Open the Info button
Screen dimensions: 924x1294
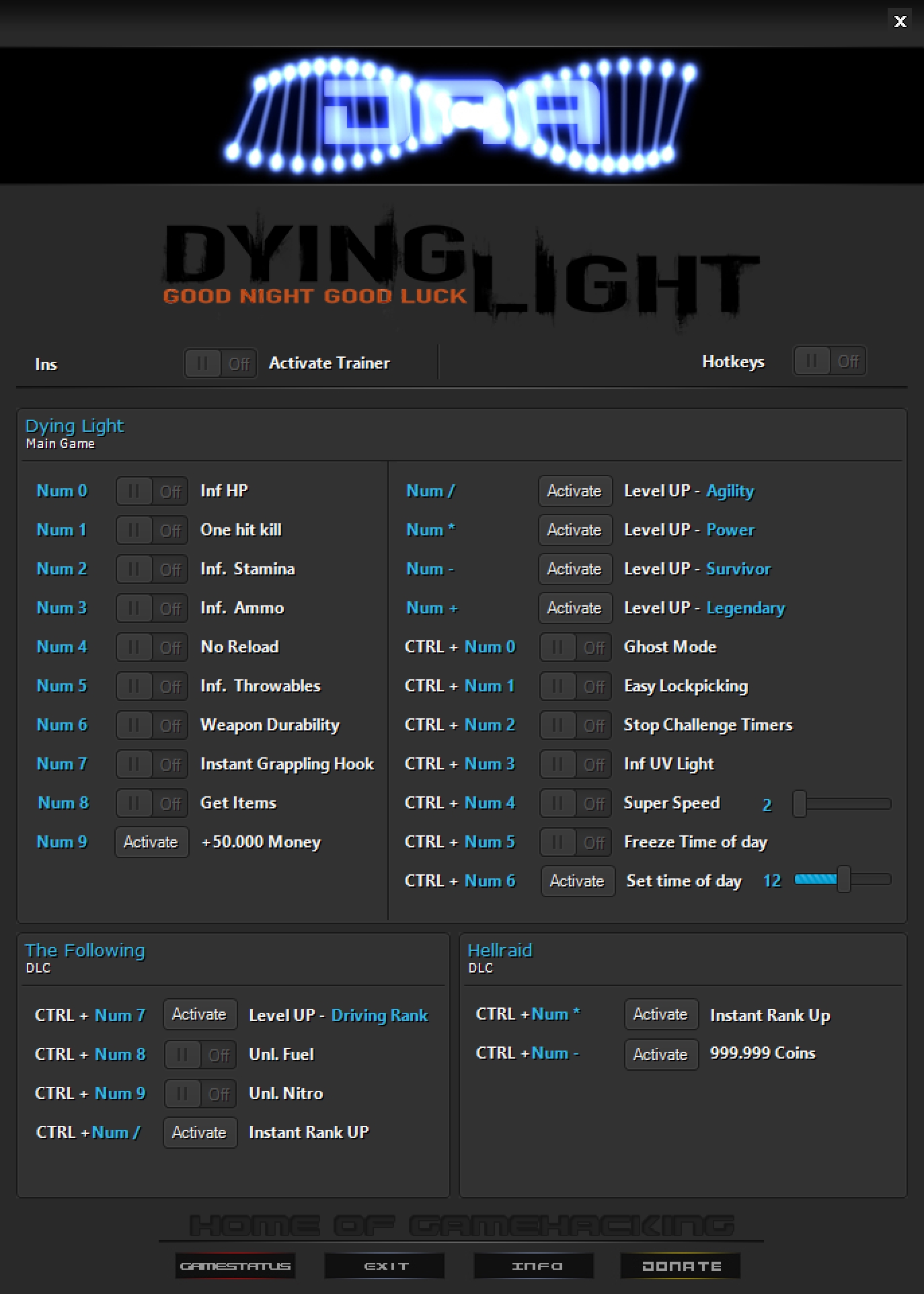534,1266
